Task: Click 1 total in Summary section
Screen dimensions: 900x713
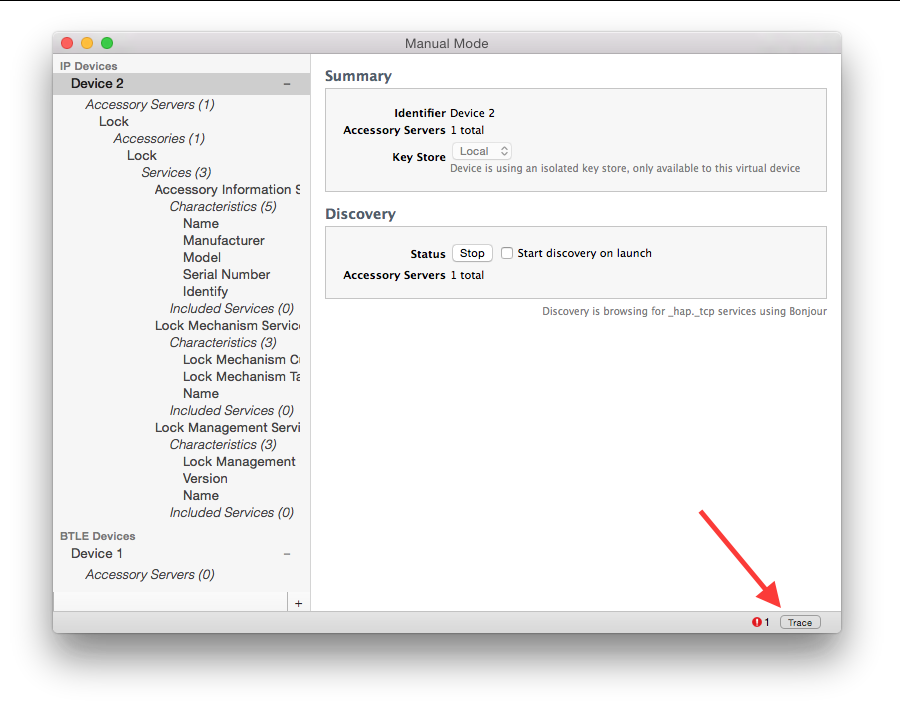Action: tap(467, 130)
